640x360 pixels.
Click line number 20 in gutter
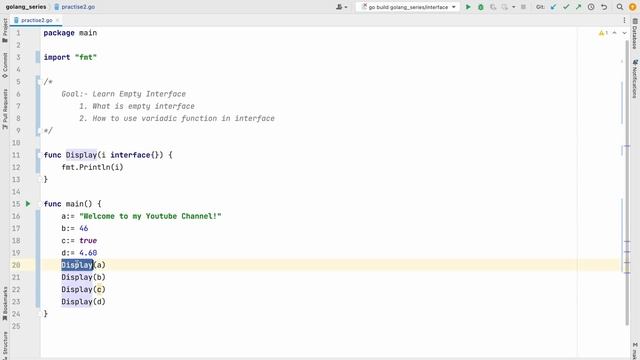point(16,265)
